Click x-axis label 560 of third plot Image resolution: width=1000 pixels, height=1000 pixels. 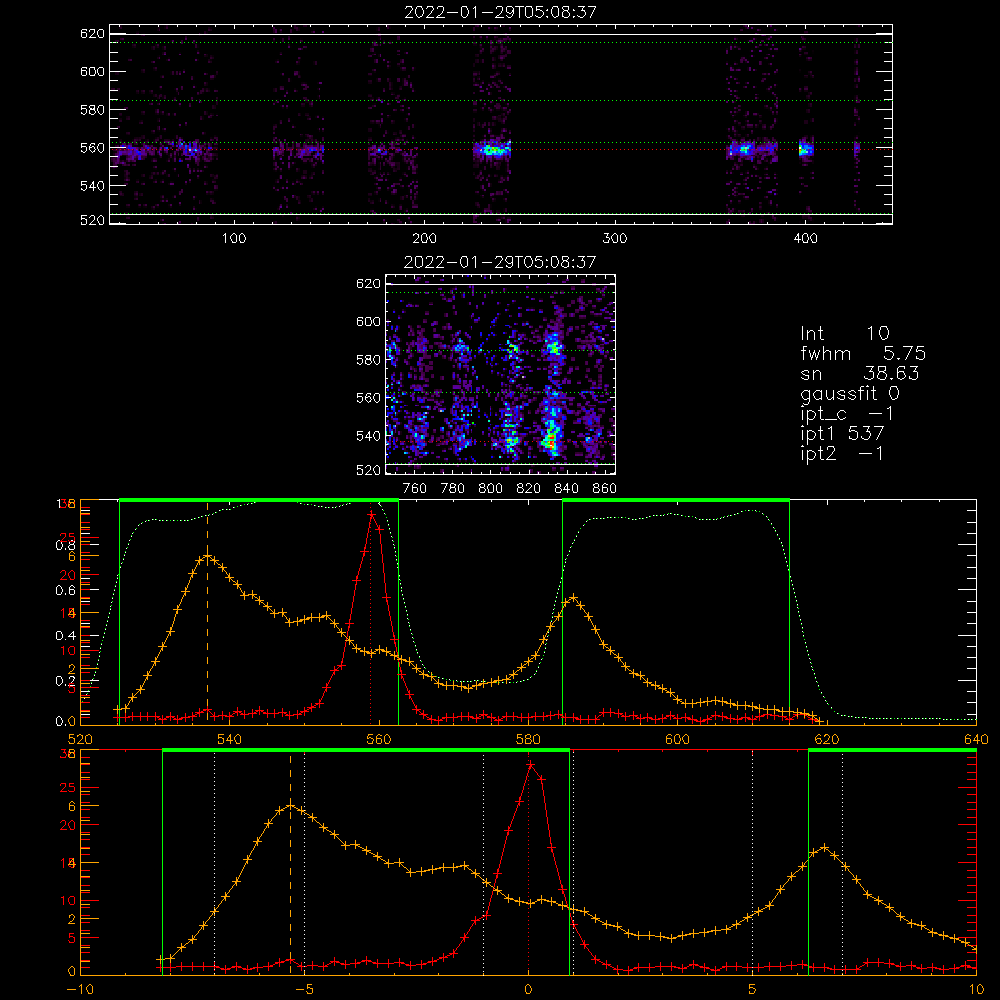coord(379,739)
